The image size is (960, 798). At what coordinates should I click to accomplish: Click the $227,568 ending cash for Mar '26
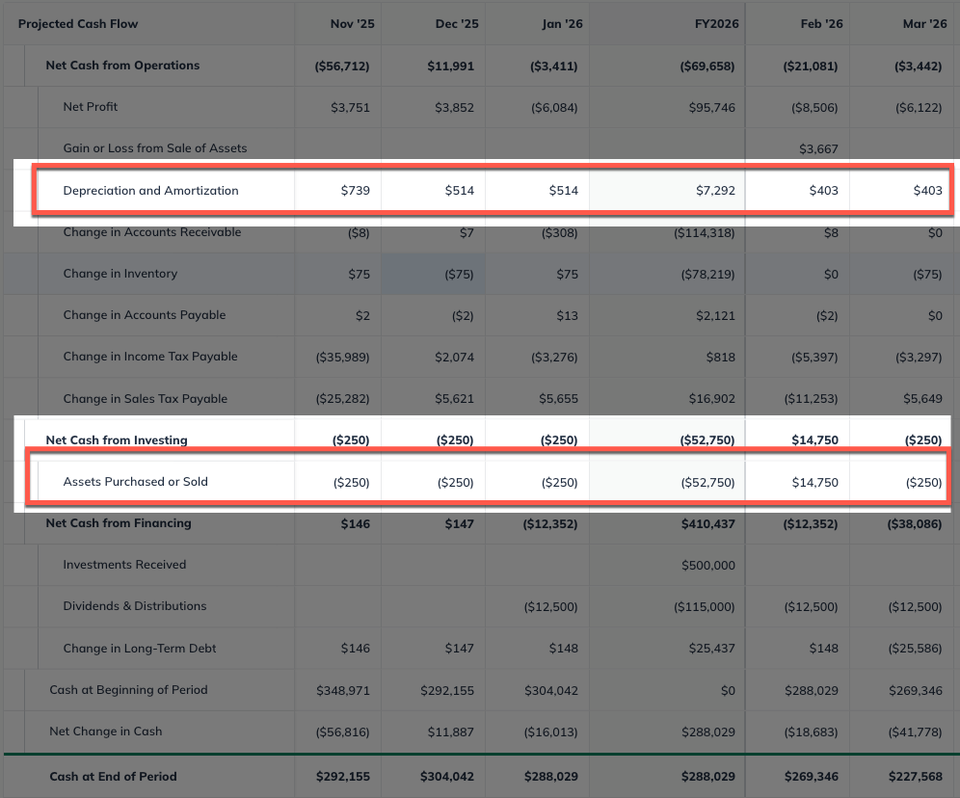(915, 777)
